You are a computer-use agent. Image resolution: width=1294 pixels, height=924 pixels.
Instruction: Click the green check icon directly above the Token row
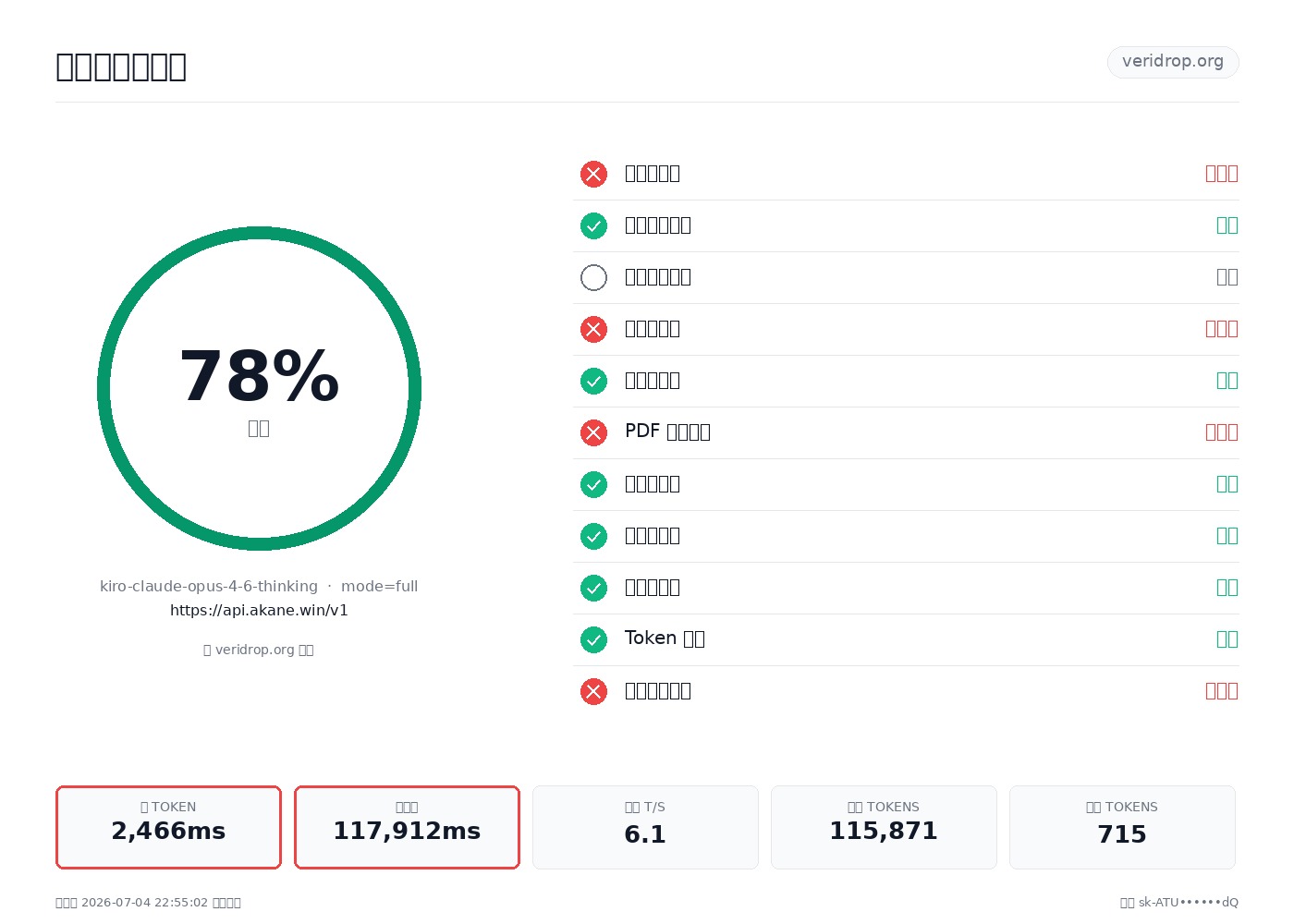(x=593, y=588)
